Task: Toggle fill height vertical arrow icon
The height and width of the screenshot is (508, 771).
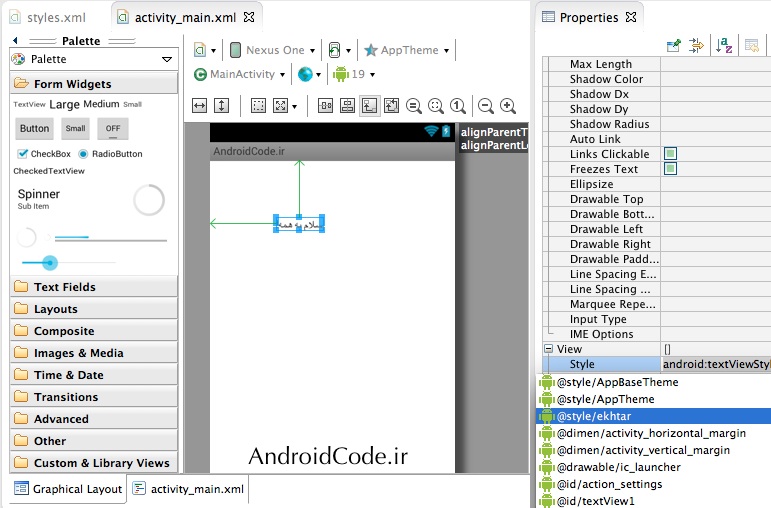Action: 221,106
